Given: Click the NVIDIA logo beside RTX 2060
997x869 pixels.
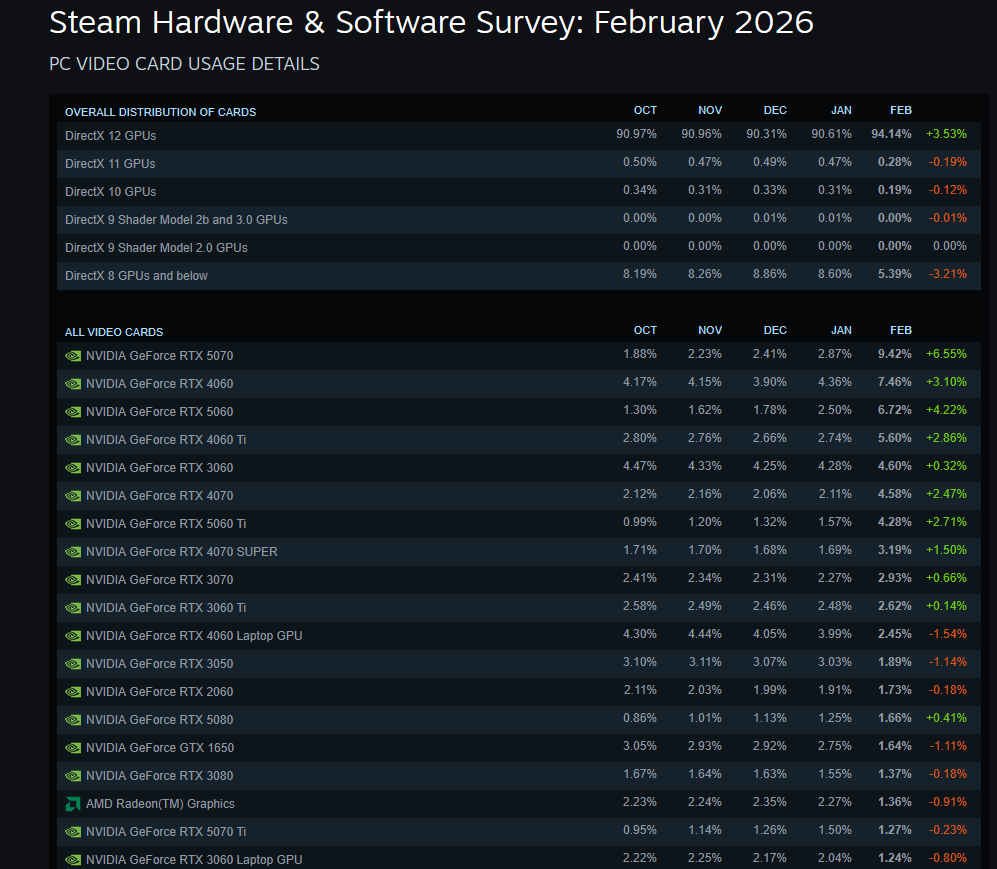Looking at the screenshot, I should (x=73, y=692).
